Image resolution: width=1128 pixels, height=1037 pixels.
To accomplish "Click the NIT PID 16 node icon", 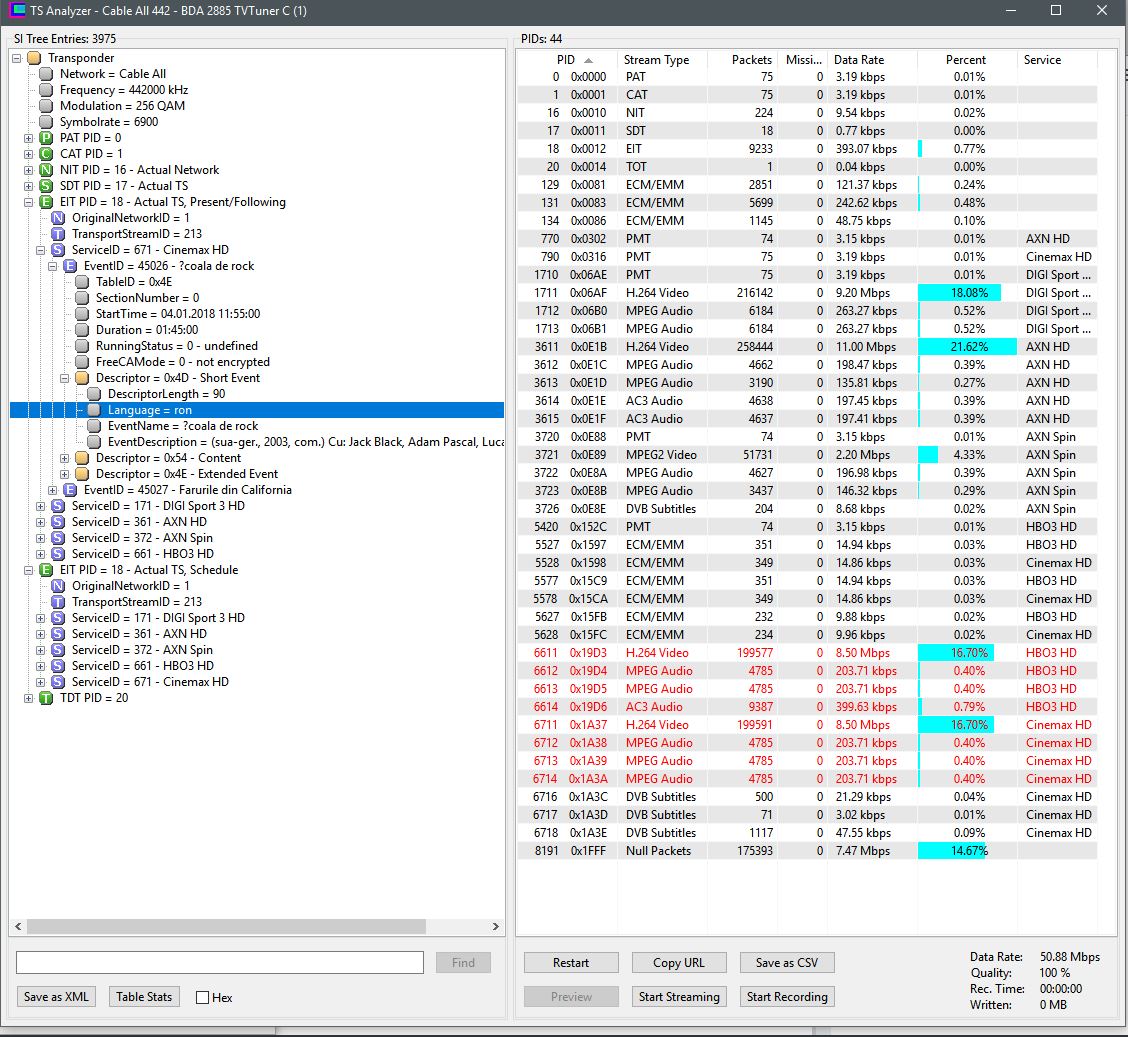I will (46, 170).
